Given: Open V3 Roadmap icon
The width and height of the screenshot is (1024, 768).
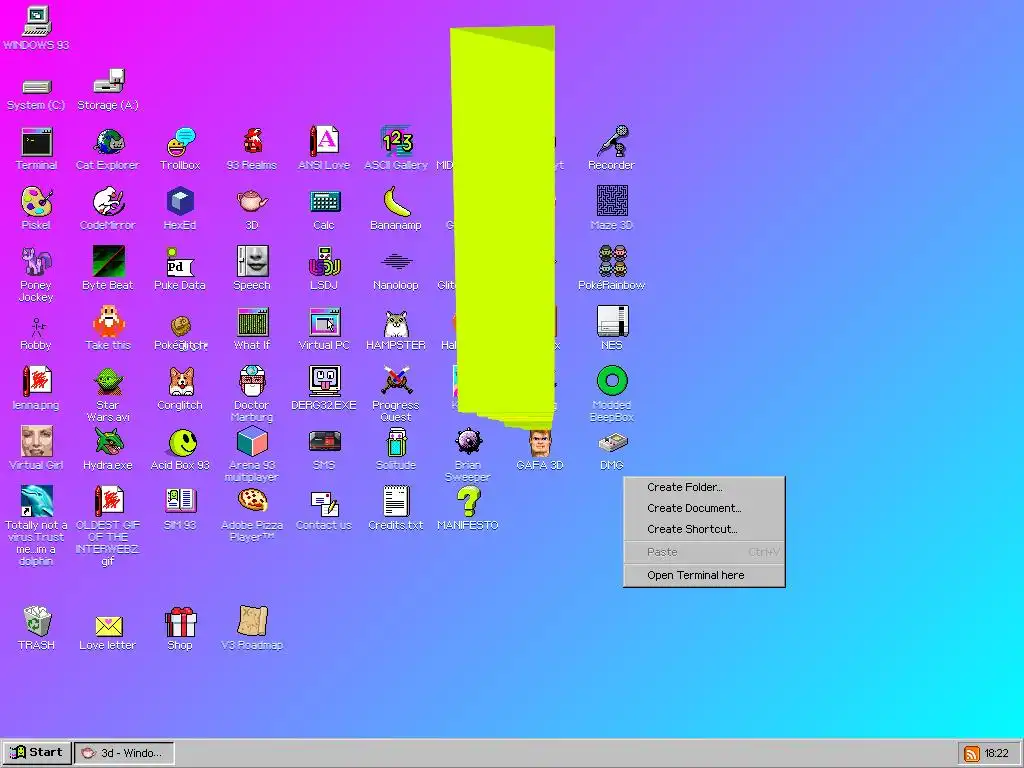Looking at the screenshot, I should (x=252, y=622).
